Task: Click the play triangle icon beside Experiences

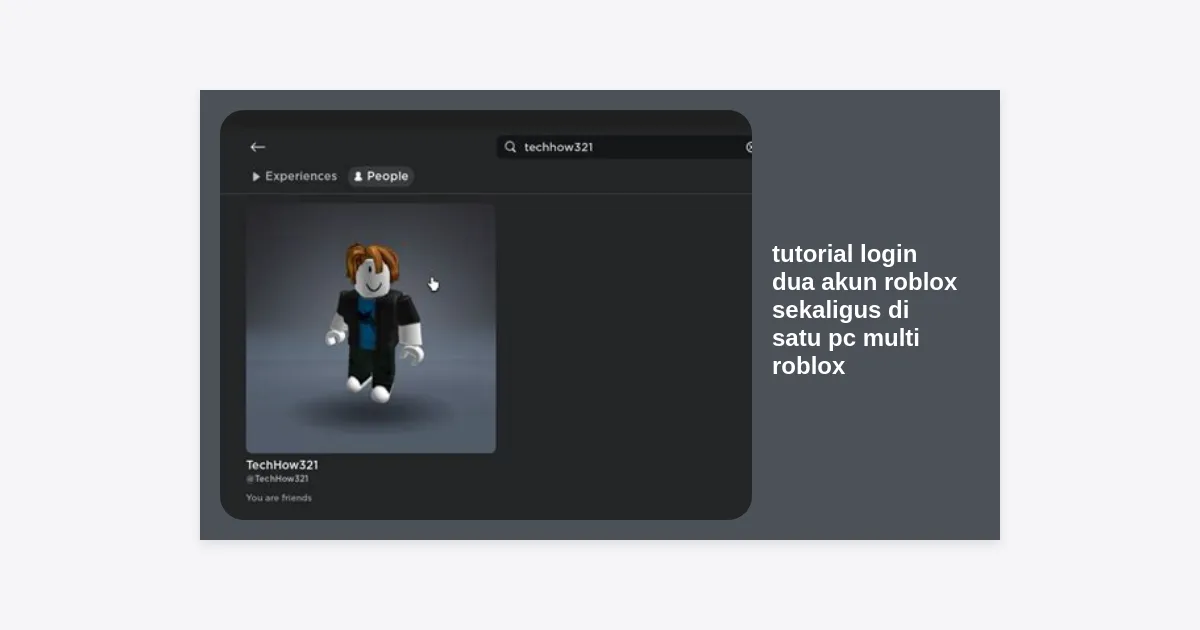Action: point(256,177)
